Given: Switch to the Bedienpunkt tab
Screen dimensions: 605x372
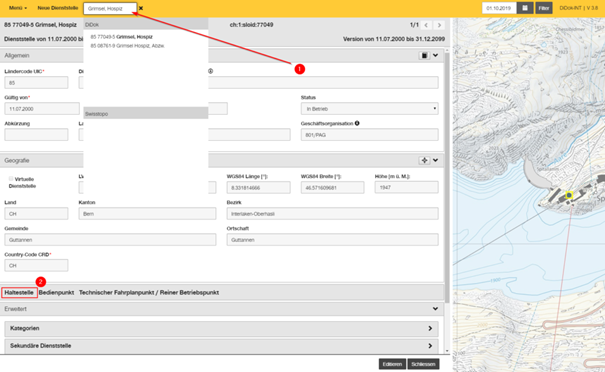Looking at the screenshot, I should pos(56,293).
